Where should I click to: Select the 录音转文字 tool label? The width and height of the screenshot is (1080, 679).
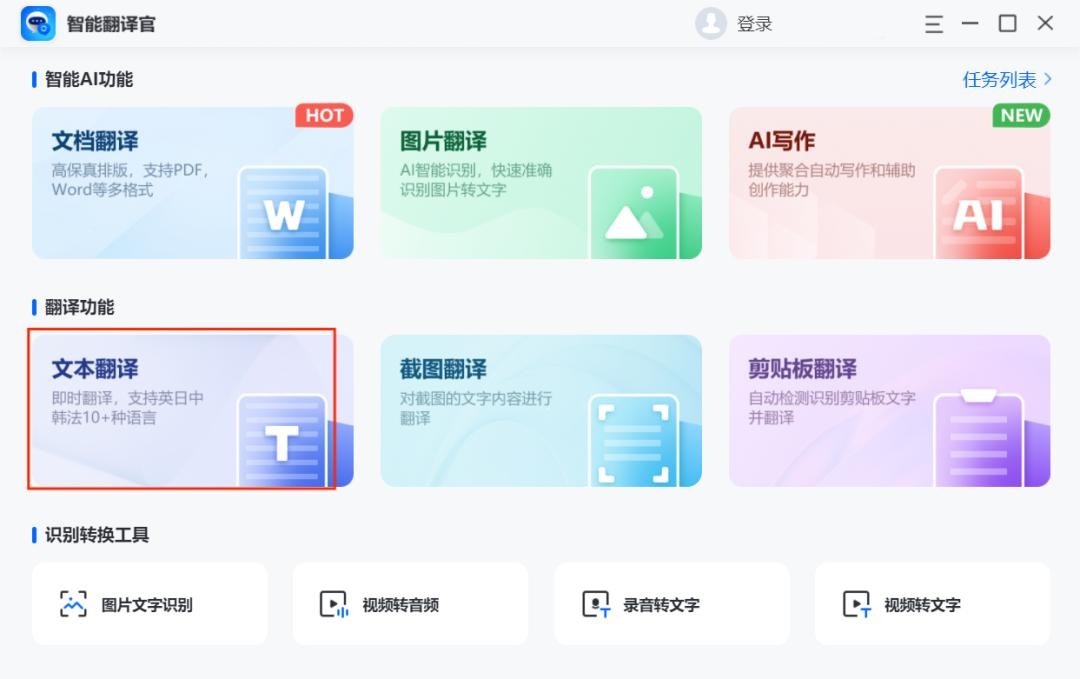click(661, 605)
